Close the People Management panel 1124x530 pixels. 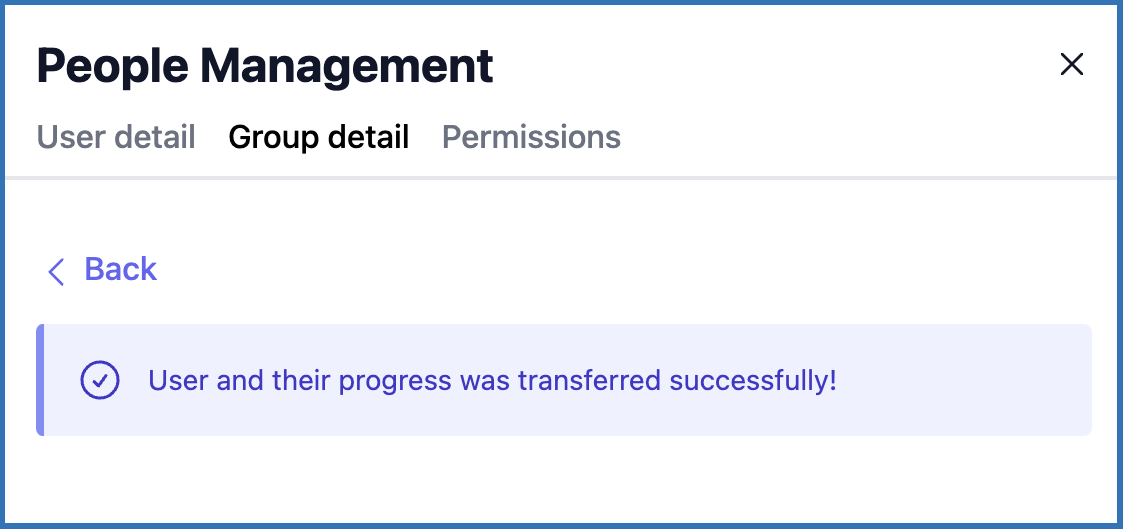1071,65
